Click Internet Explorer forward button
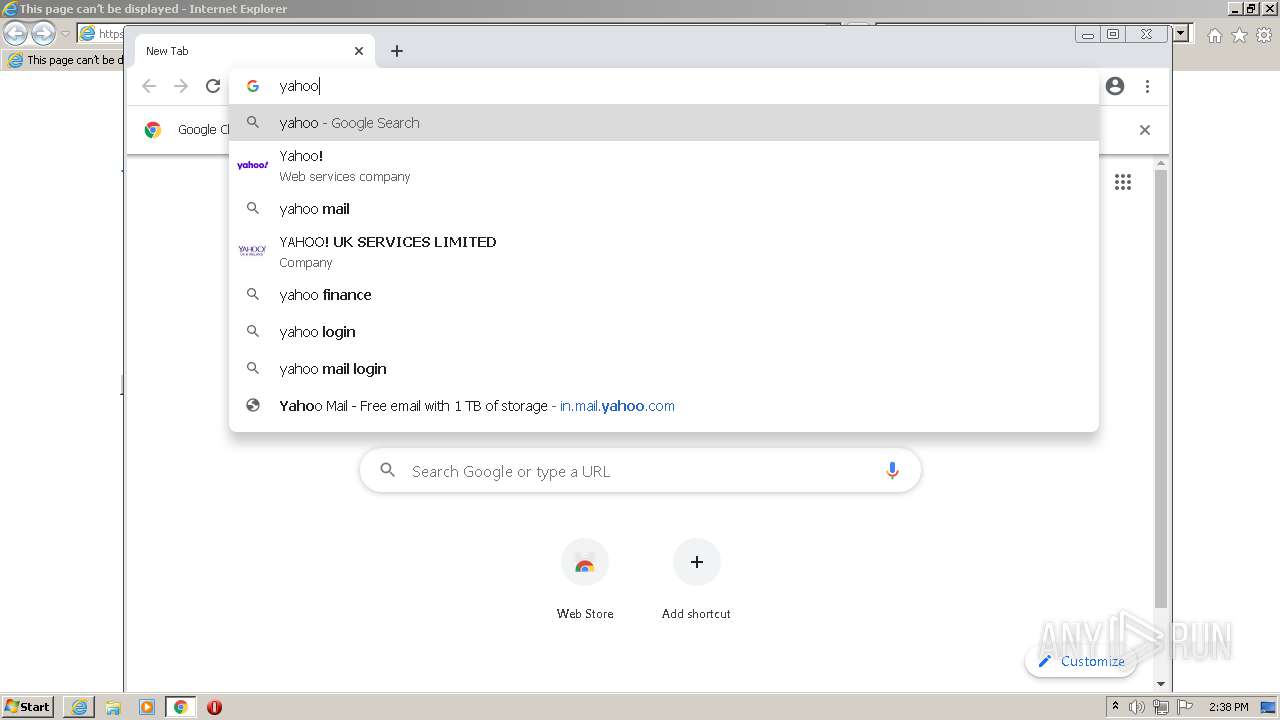The height and width of the screenshot is (720, 1280). [x=43, y=34]
